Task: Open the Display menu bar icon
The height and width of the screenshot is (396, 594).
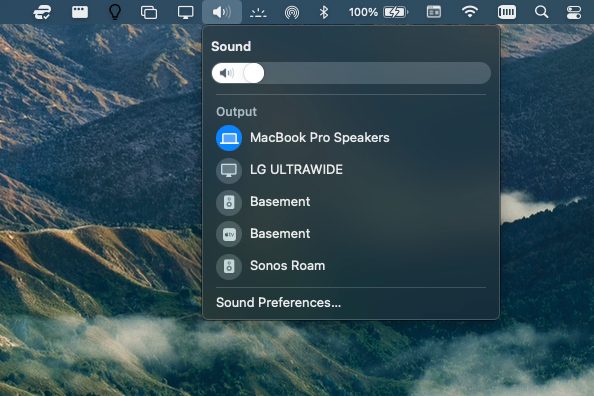Action: [186, 12]
